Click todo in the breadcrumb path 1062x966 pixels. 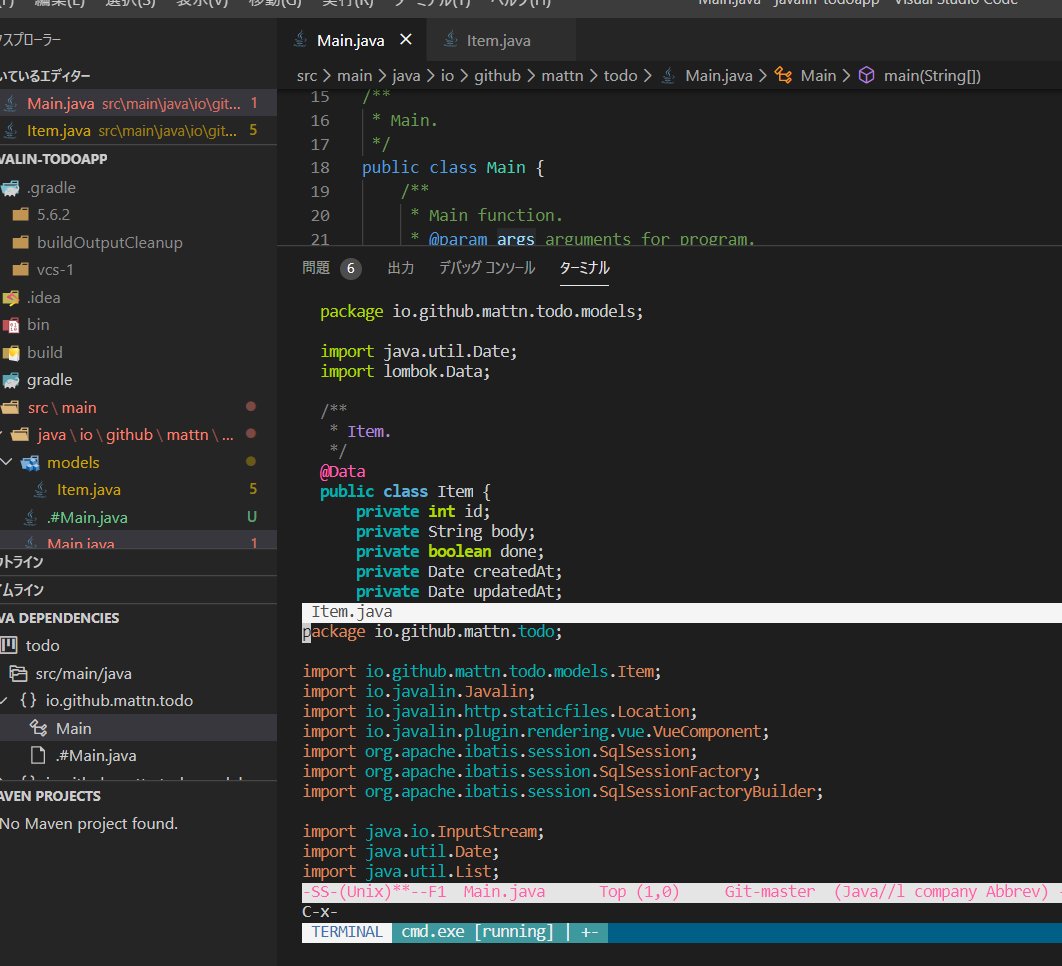point(620,75)
